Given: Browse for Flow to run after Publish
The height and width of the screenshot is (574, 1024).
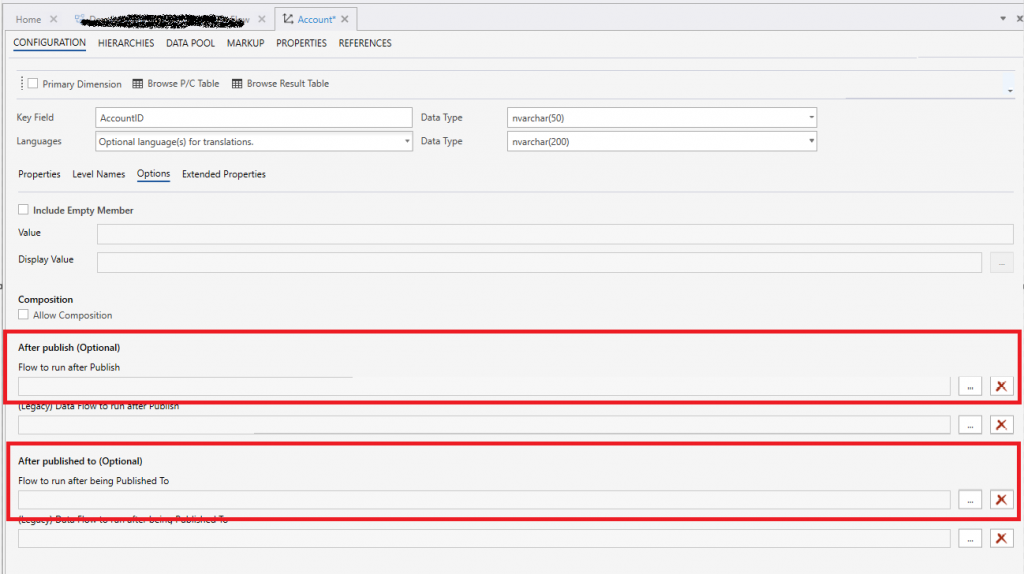Looking at the screenshot, I should (x=970, y=386).
